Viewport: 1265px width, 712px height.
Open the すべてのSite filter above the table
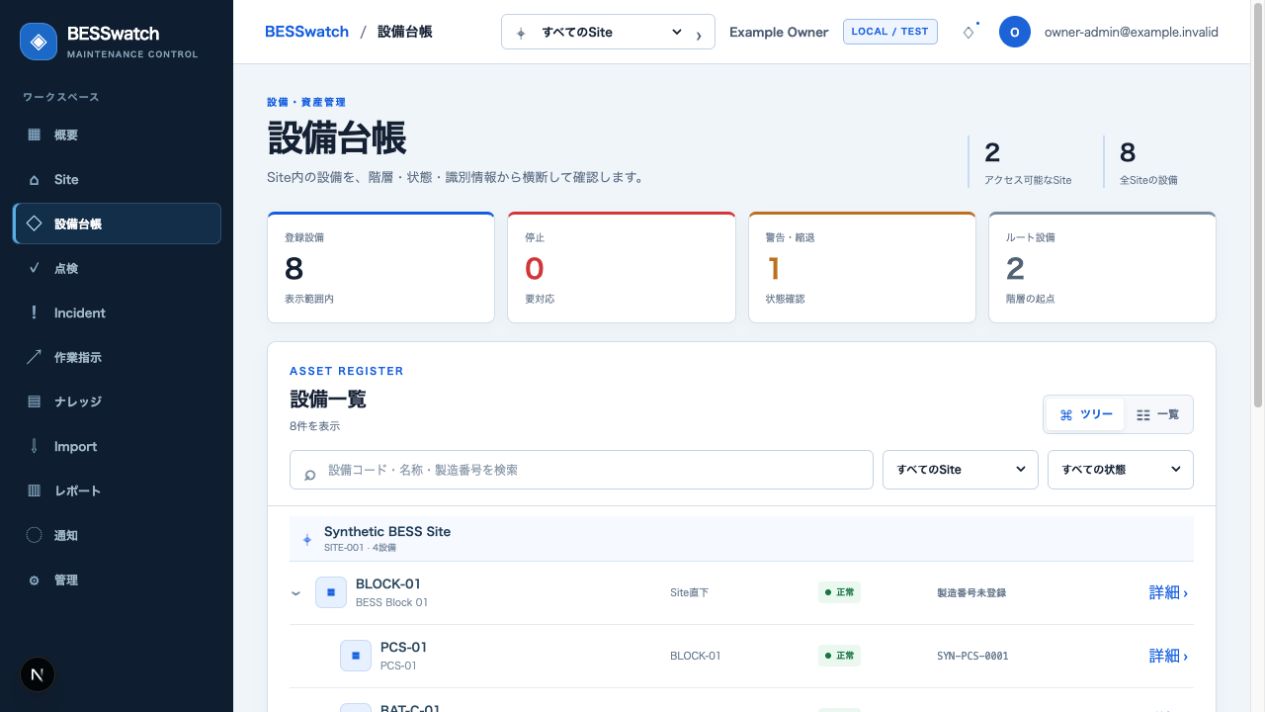click(x=960, y=469)
